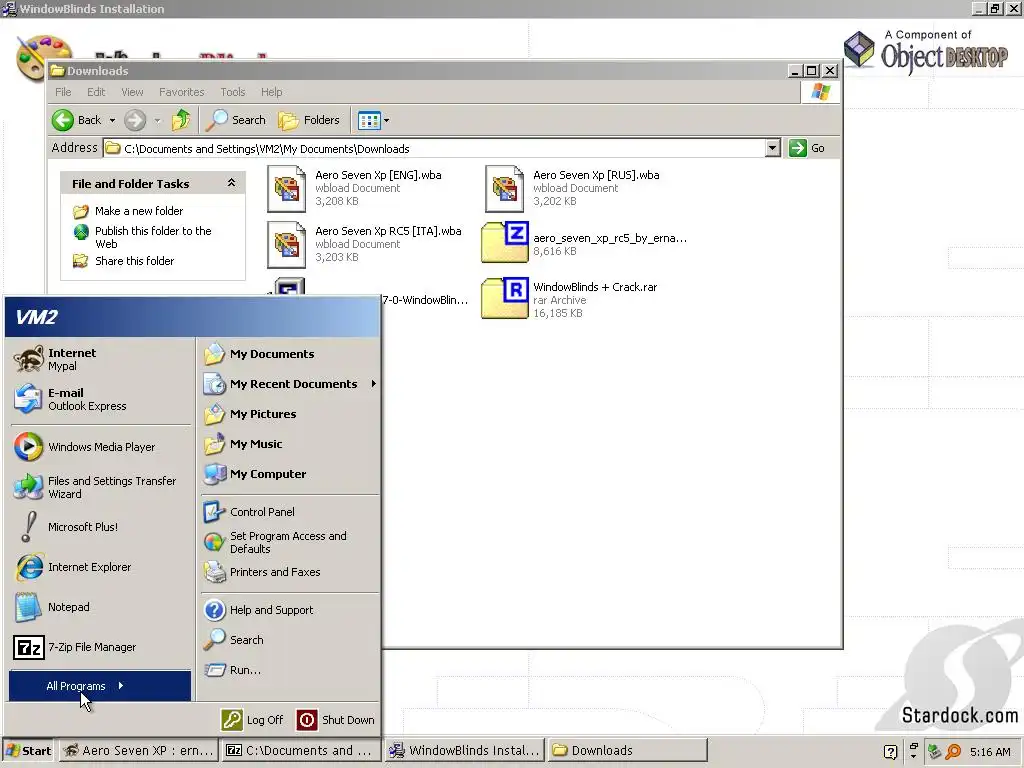
Task: Click the orange magnifier tray icon
Action: pos(953,752)
